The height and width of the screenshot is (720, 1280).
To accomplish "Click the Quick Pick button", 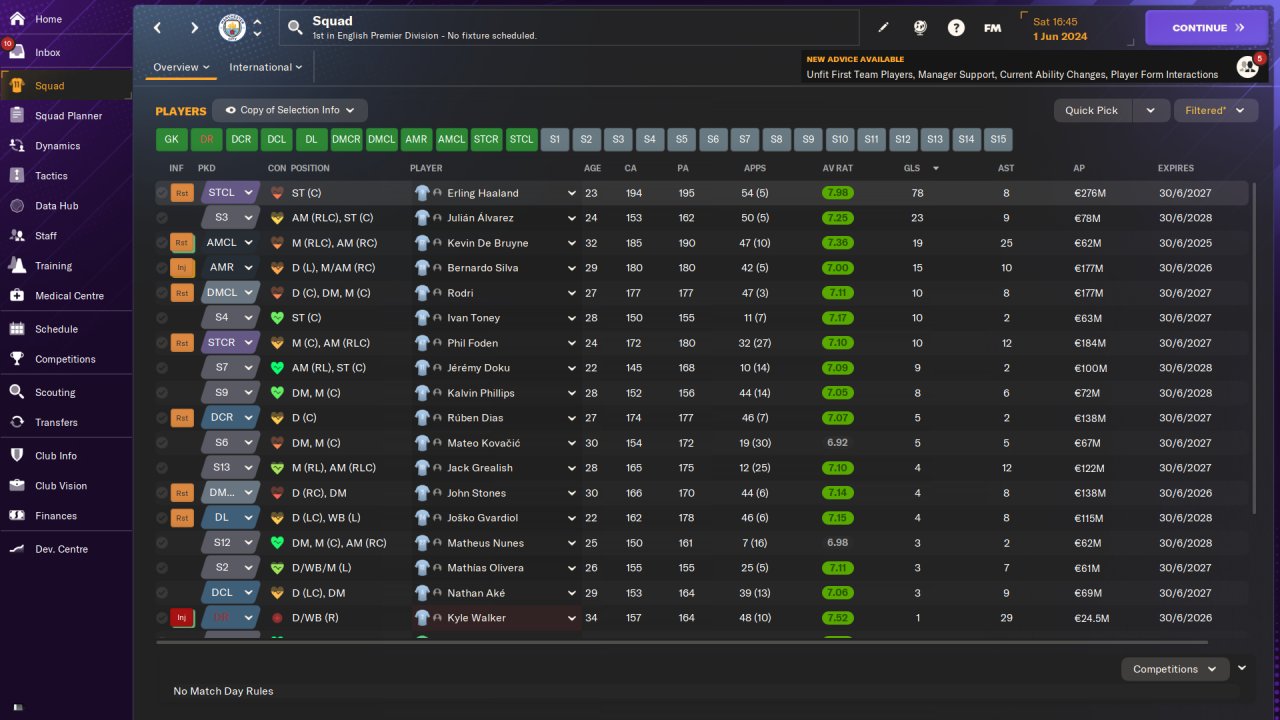I will pyautogui.click(x=1092, y=110).
